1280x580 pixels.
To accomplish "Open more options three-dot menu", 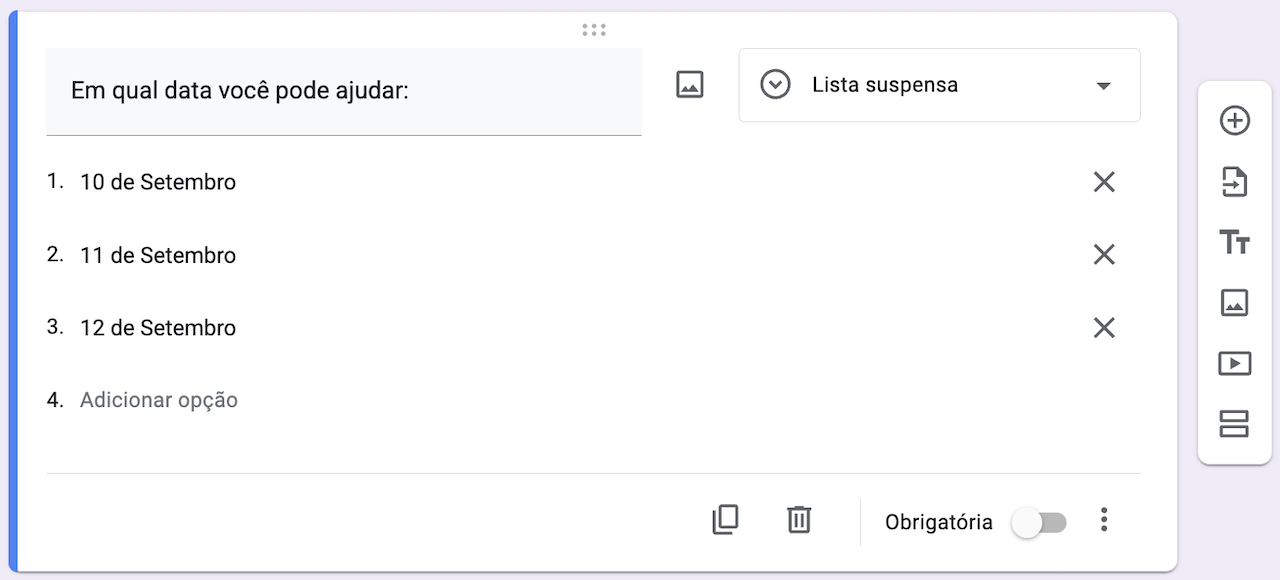I will (x=1104, y=520).
